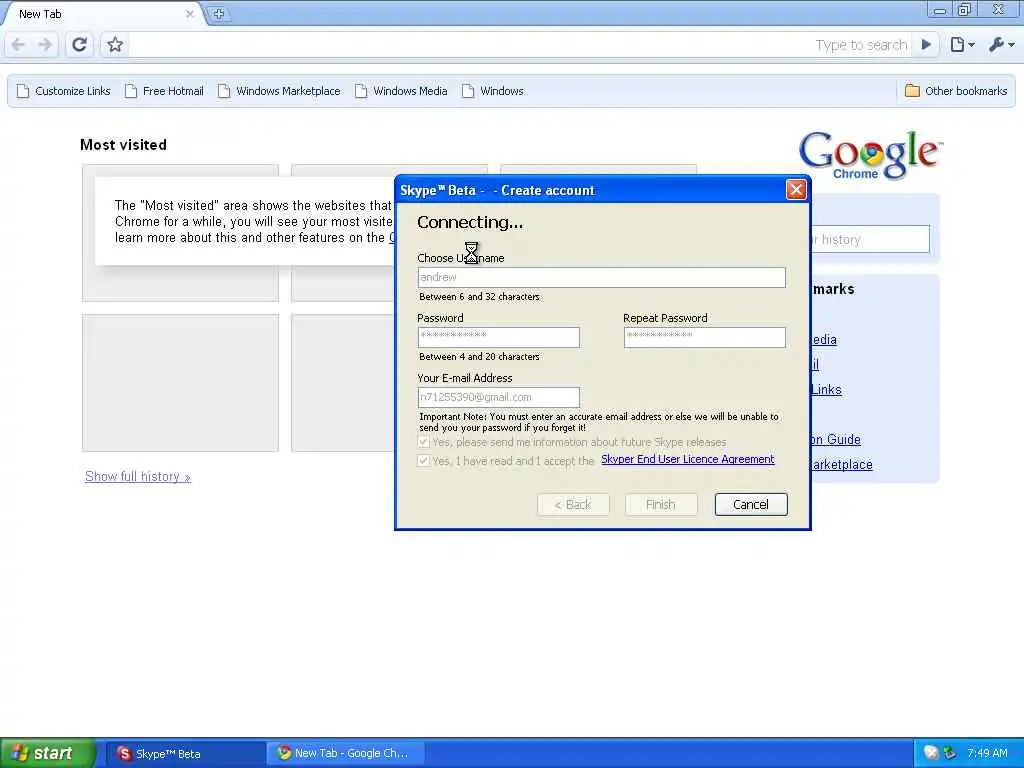Bookmark this page with the star icon
Viewport: 1024px width, 768px height.
[x=115, y=44]
